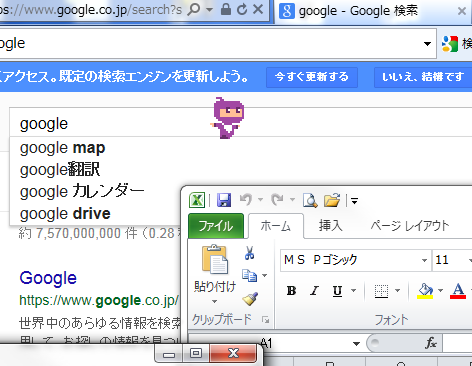This screenshot has width=472, height=366.
Task: Expand the font name dropdown arrow
Action: [424, 260]
